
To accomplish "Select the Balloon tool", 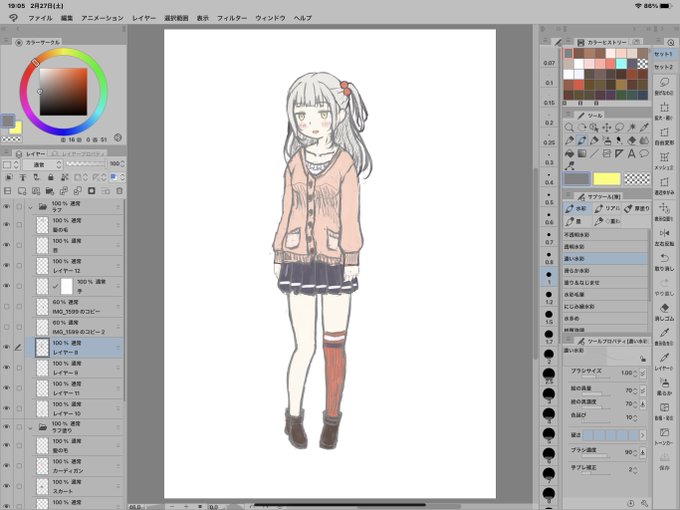I will point(644,154).
